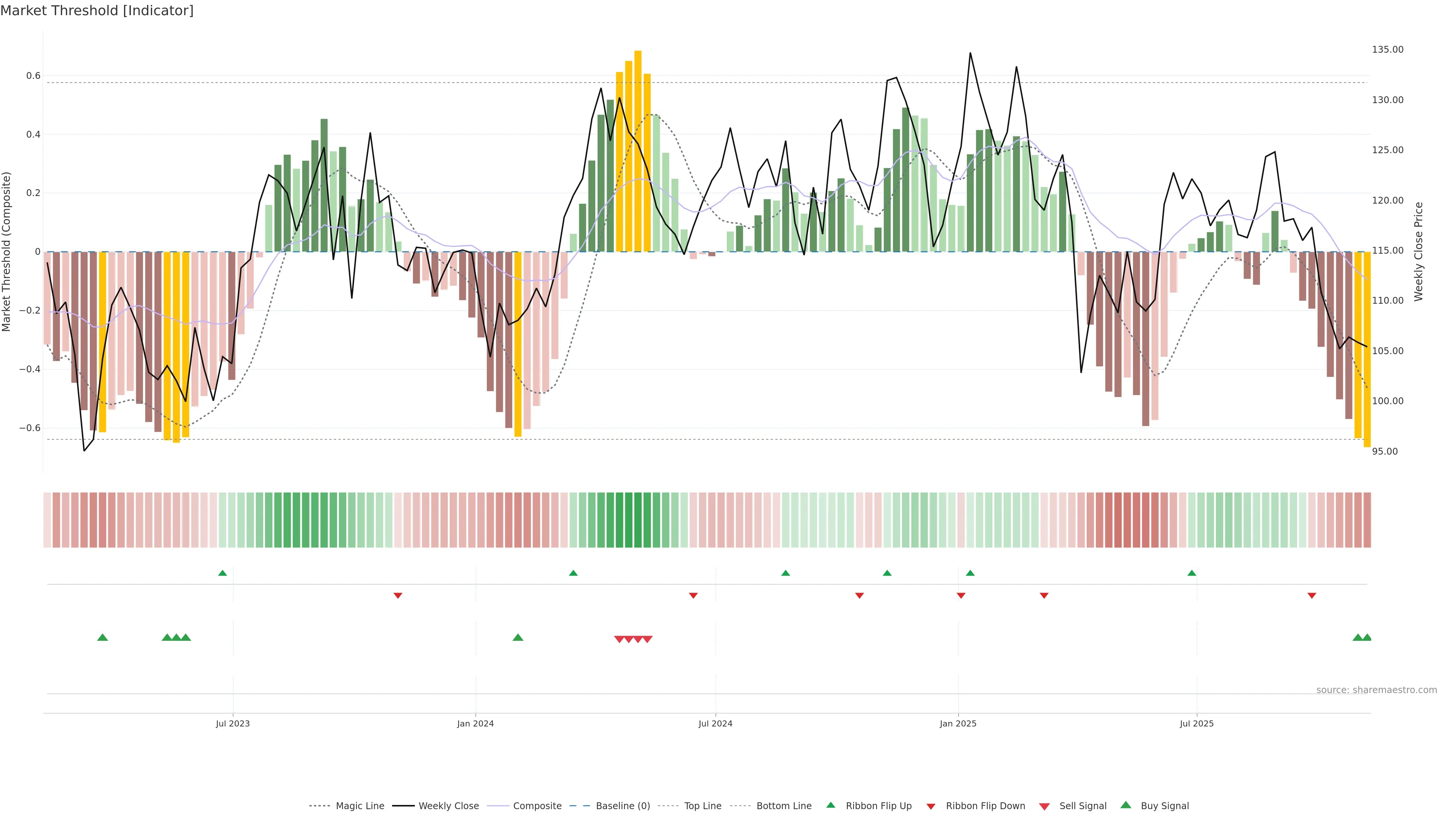Click the Ribbon Flip Down legend triangle
Image resolution: width=1456 pixels, height=819 pixels.
pos(931,806)
